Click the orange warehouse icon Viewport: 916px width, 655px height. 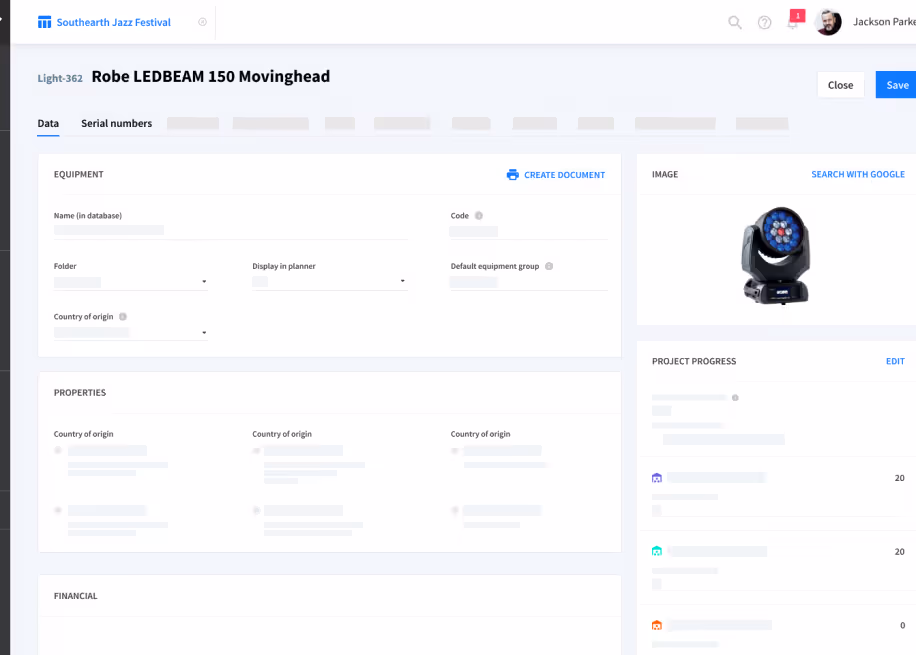[657, 625]
